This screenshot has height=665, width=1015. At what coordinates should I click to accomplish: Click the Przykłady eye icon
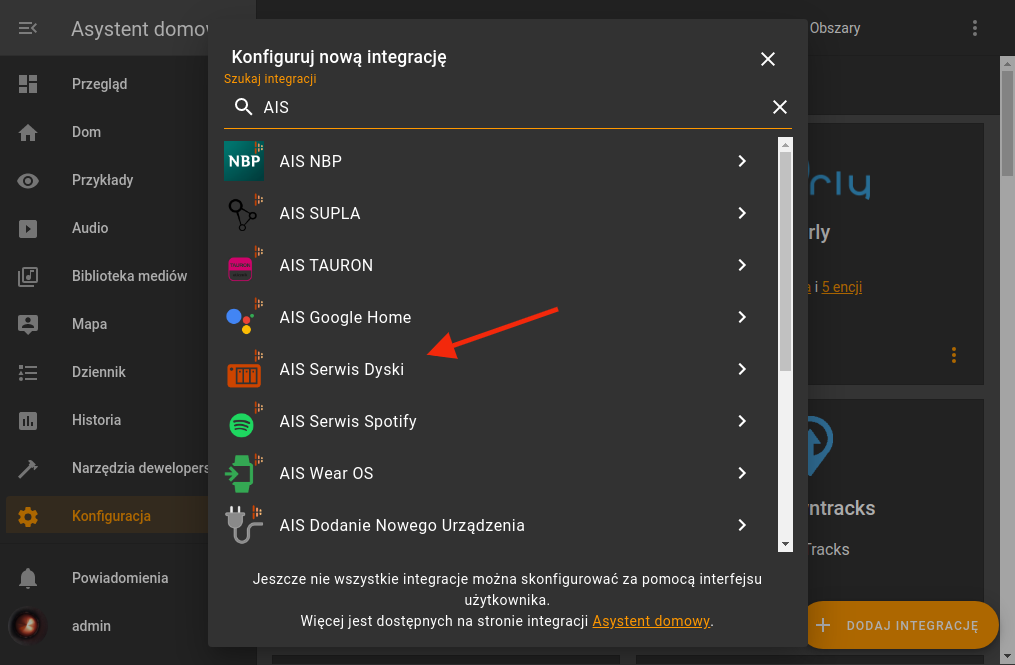[28, 181]
